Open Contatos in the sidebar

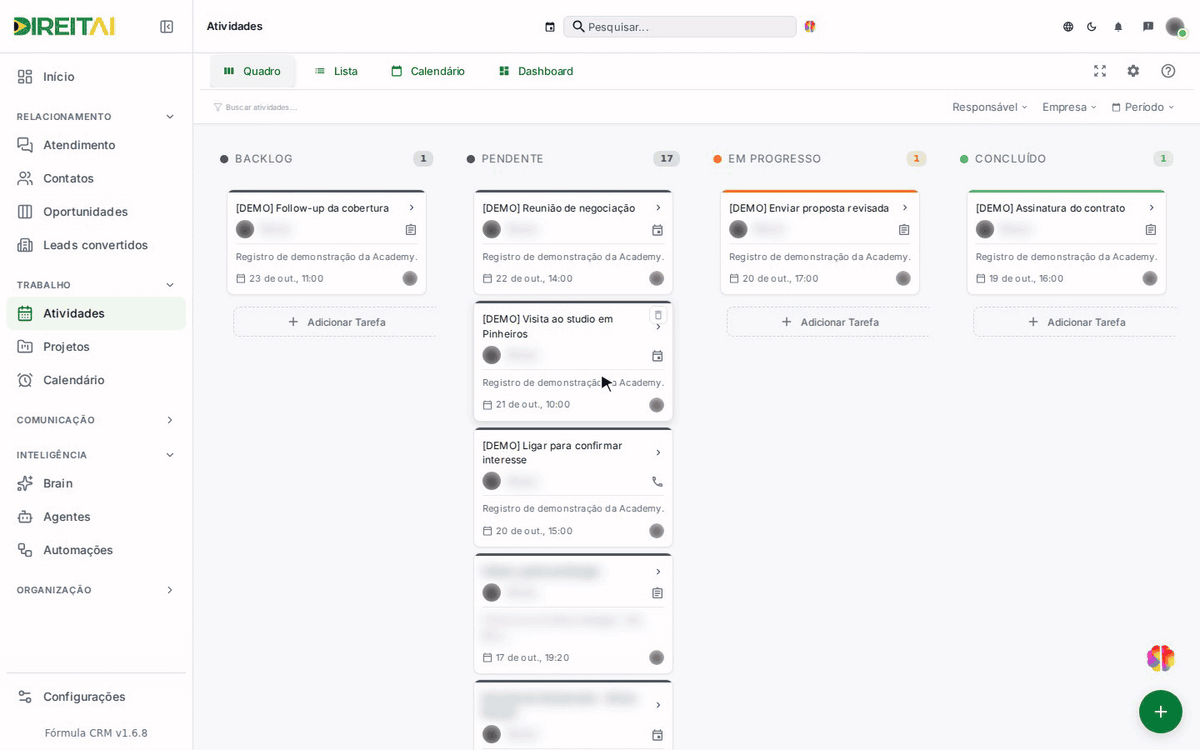coord(96,178)
